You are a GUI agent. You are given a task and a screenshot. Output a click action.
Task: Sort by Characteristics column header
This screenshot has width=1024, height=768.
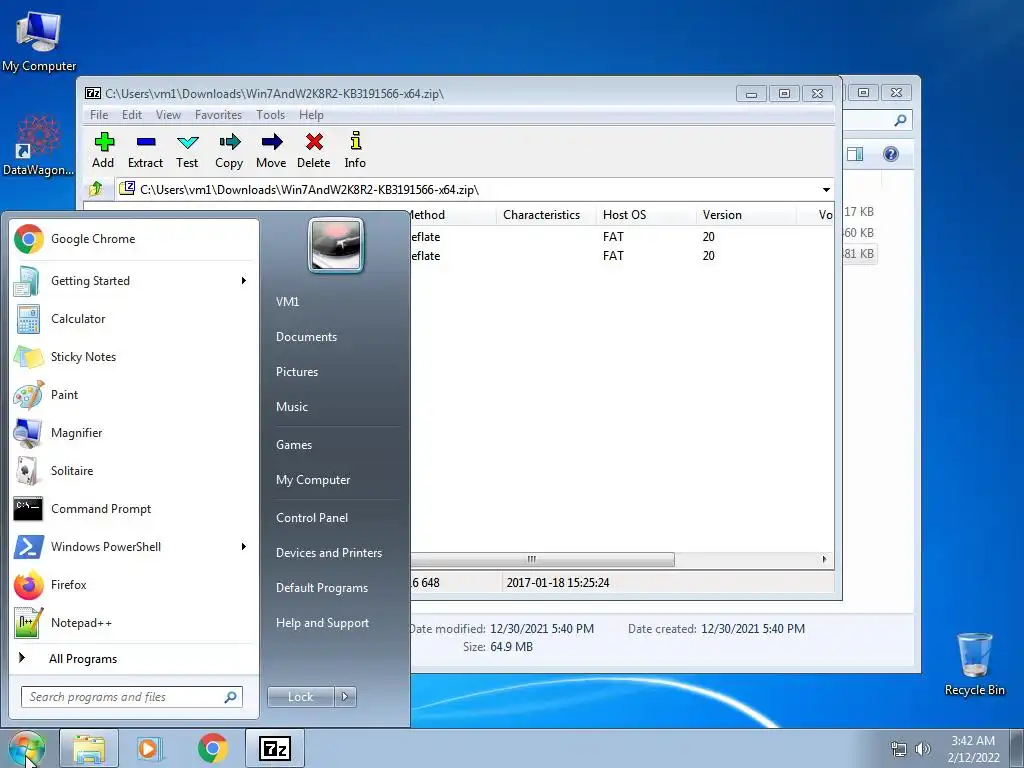point(546,215)
